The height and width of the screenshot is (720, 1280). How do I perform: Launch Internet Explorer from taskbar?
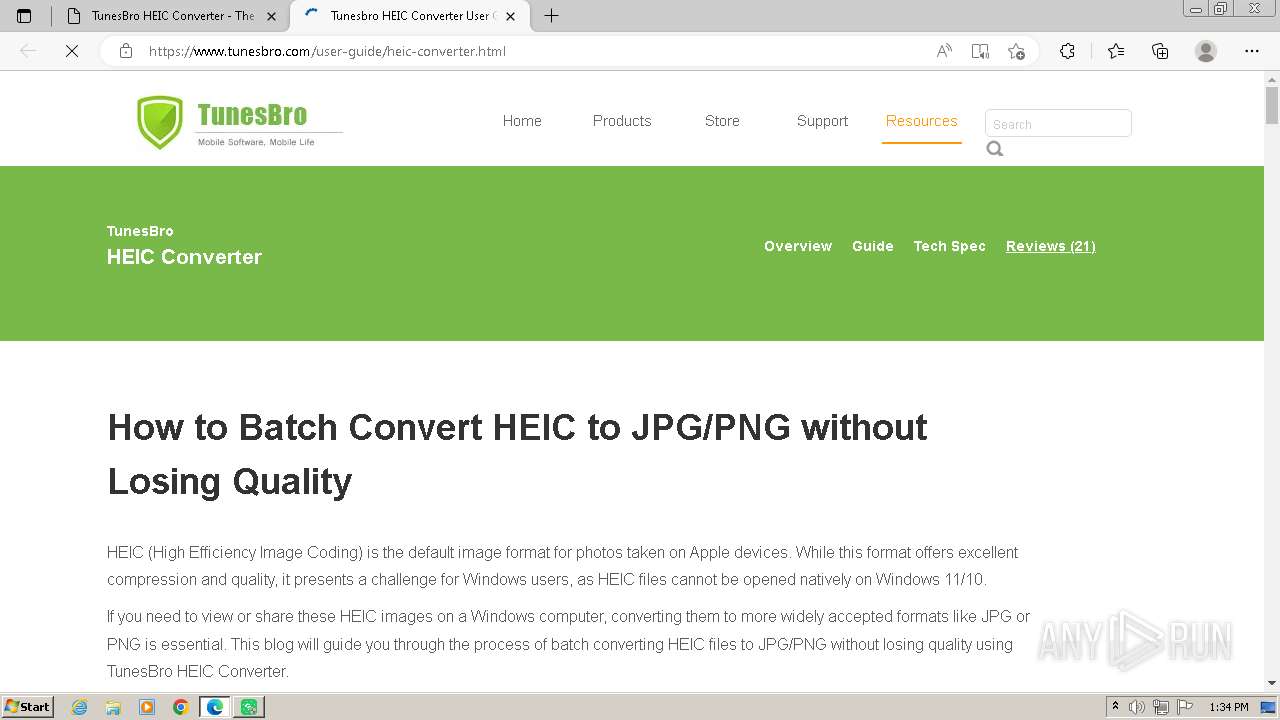[x=80, y=707]
